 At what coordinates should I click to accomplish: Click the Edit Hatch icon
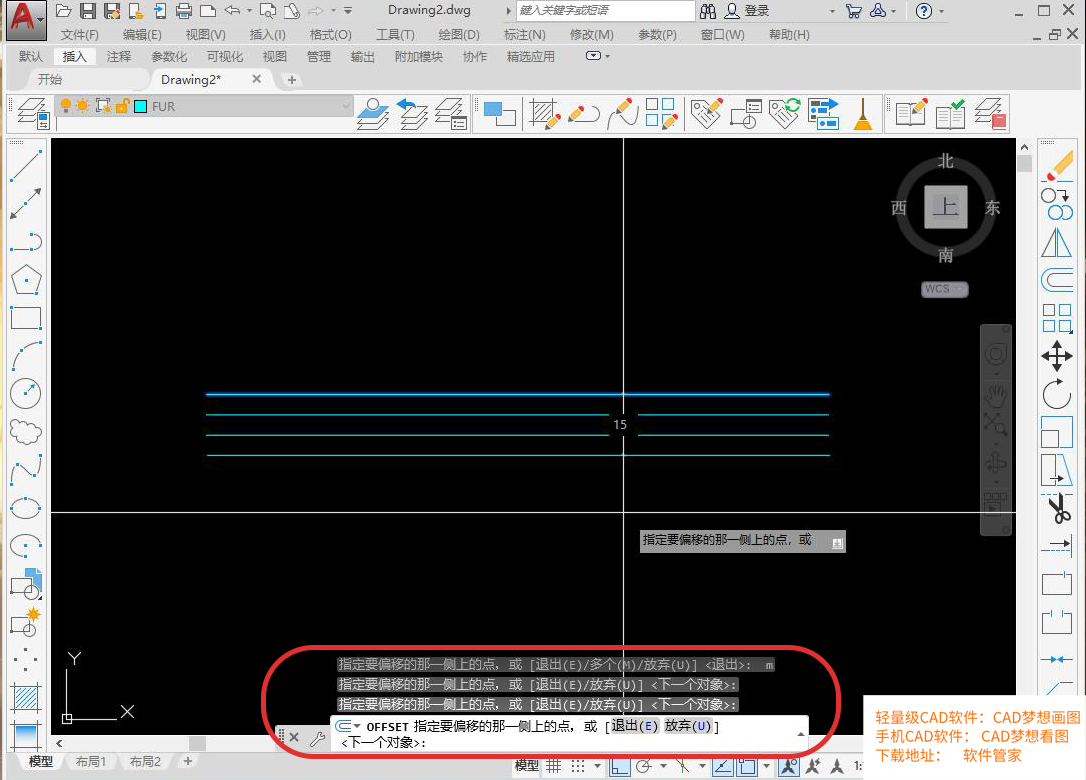(544, 114)
